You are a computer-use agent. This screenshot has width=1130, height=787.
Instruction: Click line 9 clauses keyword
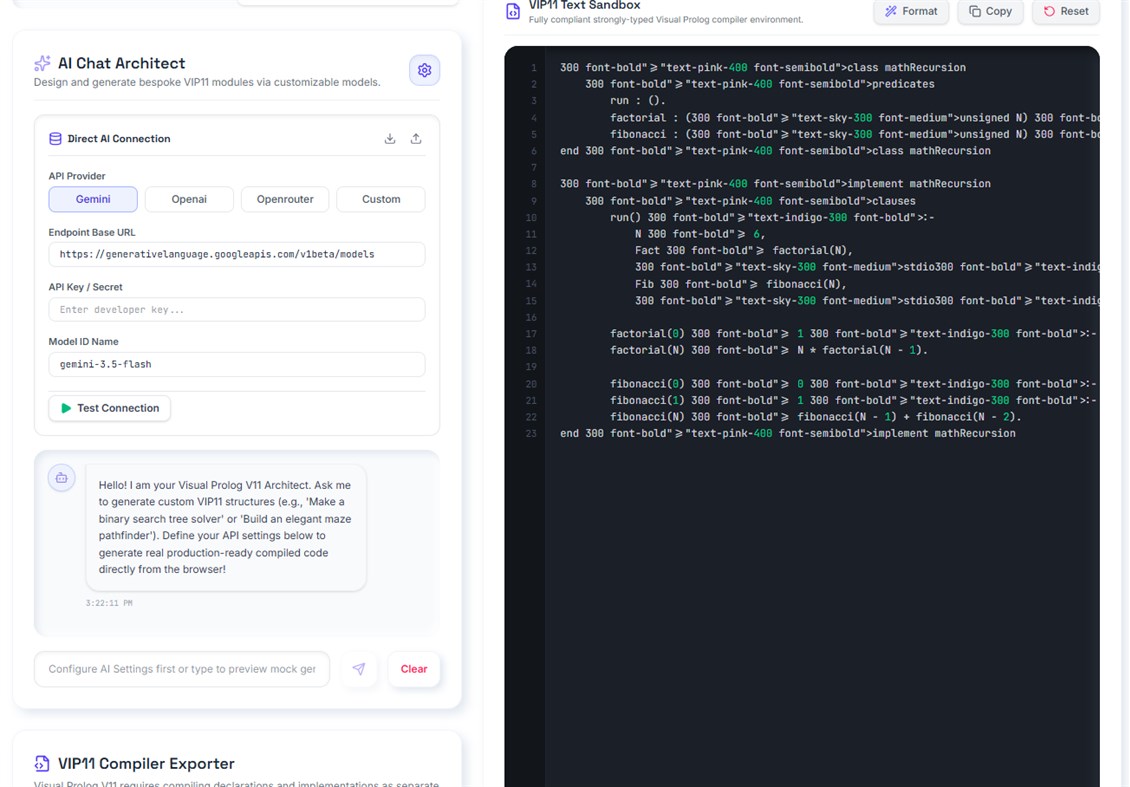pyautogui.click(x=894, y=201)
